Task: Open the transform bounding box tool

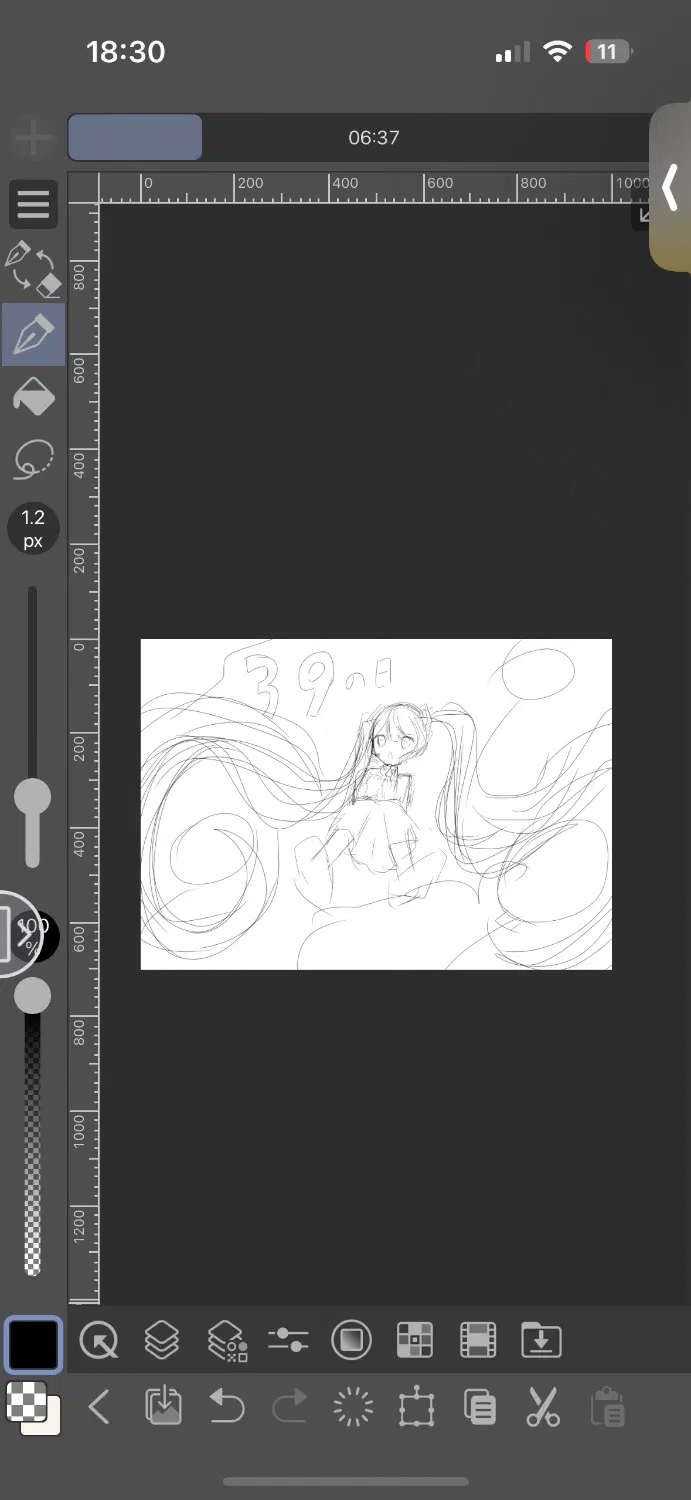Action: pos(416,1407)
